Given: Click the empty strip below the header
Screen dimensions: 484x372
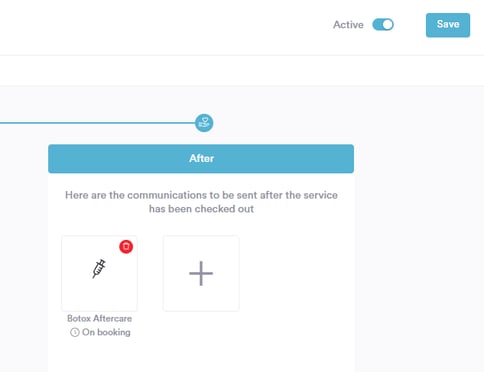Looking at the screenshot, I should pos(242,71).
